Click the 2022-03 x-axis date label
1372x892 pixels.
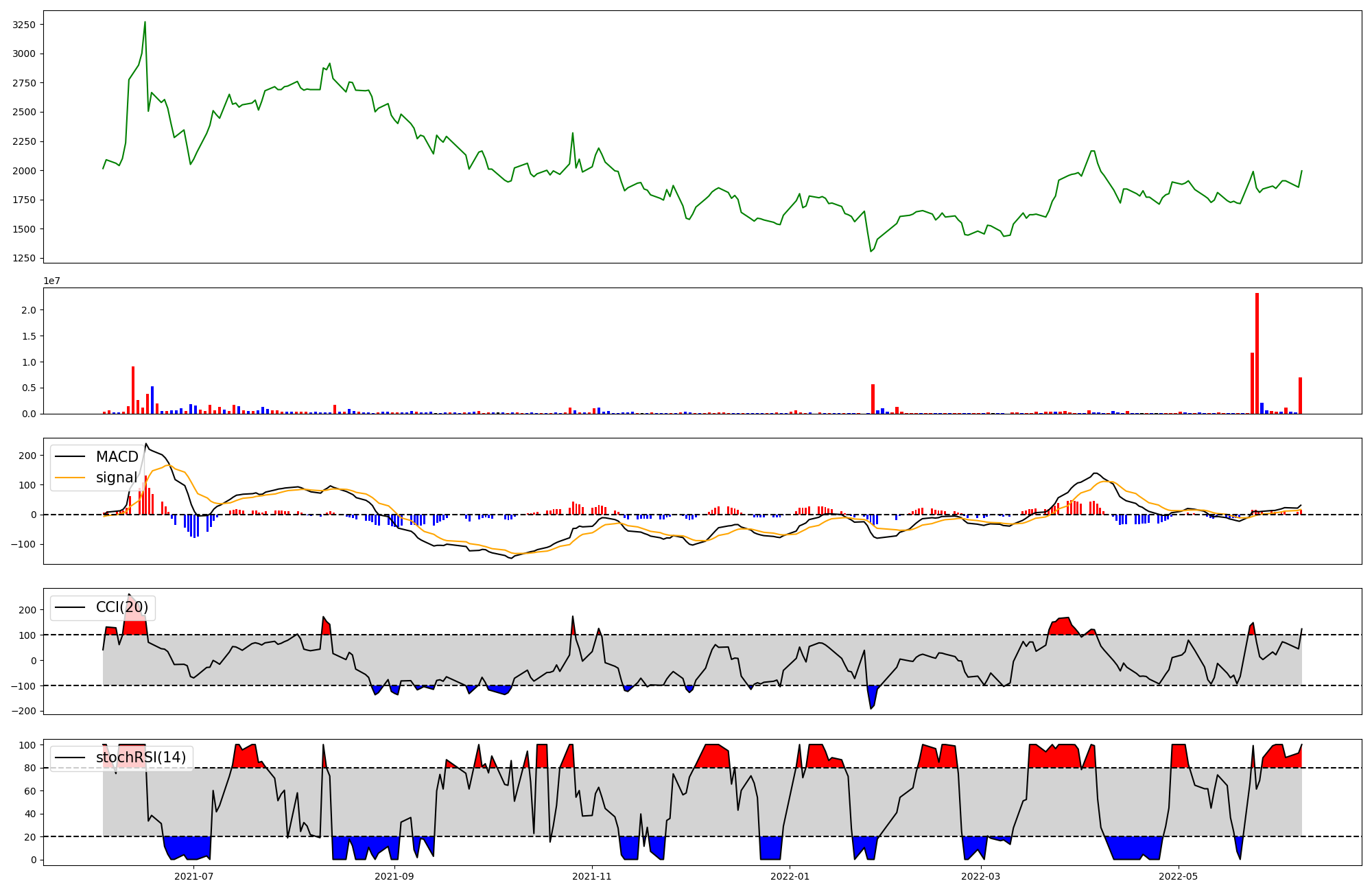[x=981, y=876]
